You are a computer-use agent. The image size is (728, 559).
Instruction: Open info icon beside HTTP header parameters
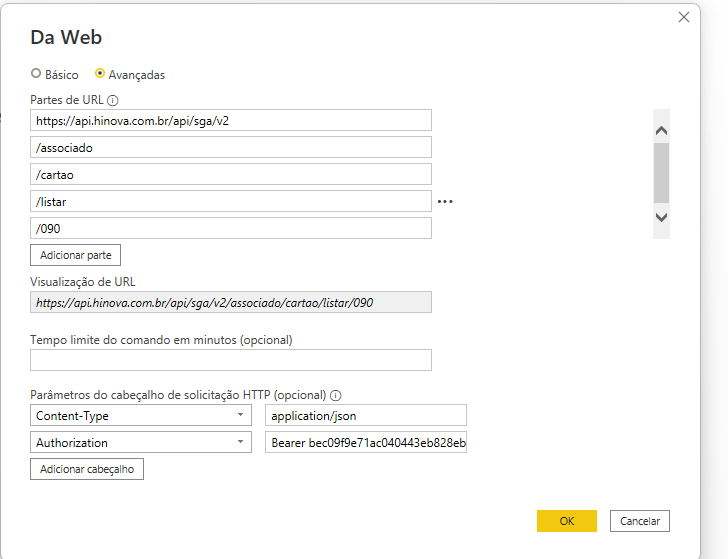[x=336, y=396]
